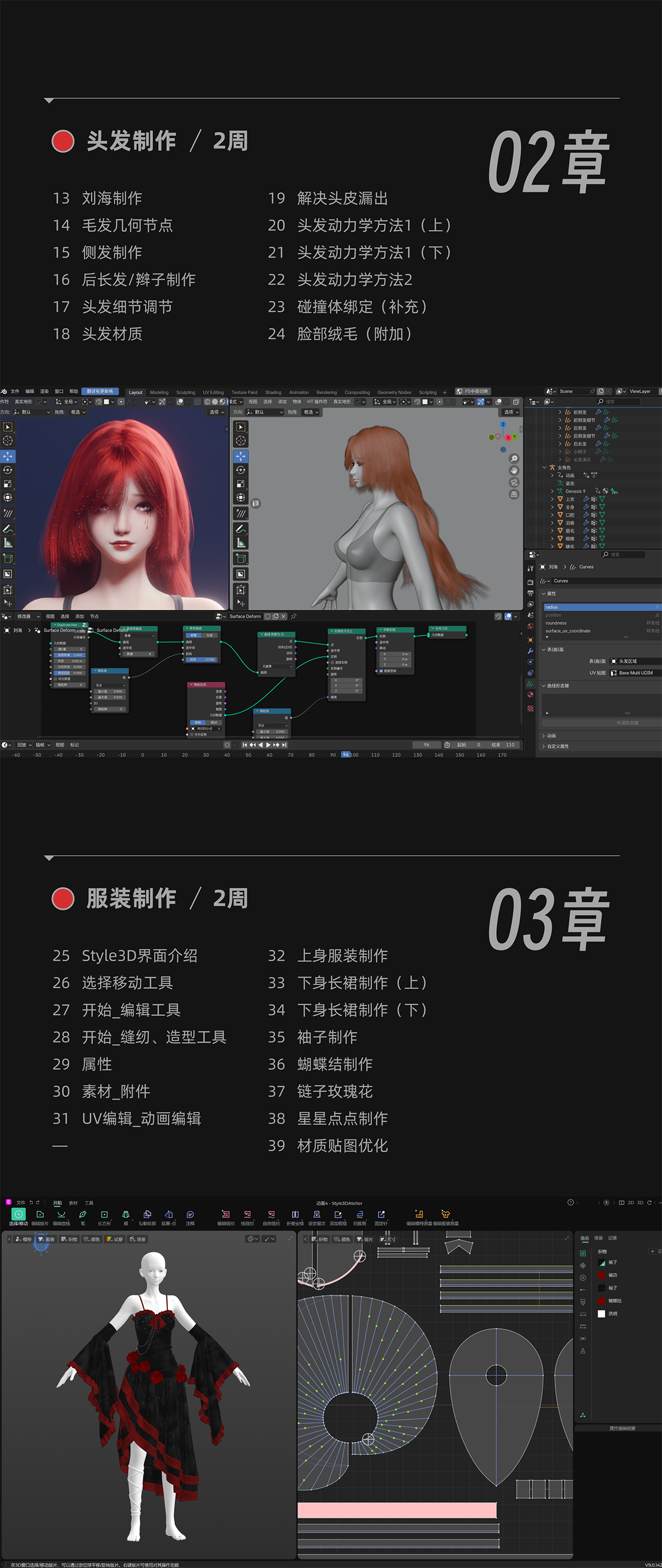Toggle proportional editing in render-preview viewport header
The width and height of the screenshot is (662, 1568).
(x=121, y=402)
